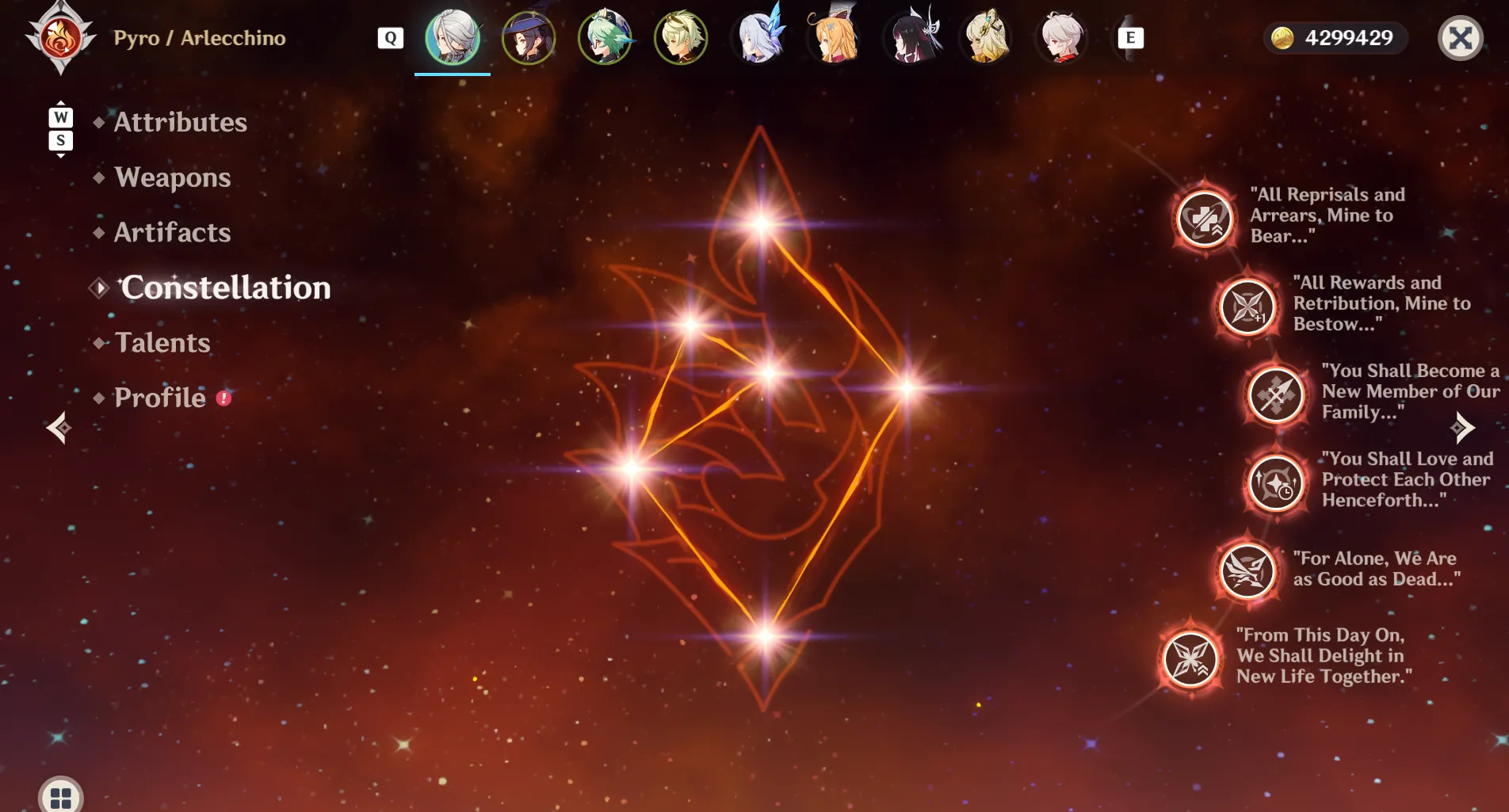Screen dimensions: 1509x812
Task: Click the W key navigation hint
Action: pyautogui.click(x=61, y=117)
